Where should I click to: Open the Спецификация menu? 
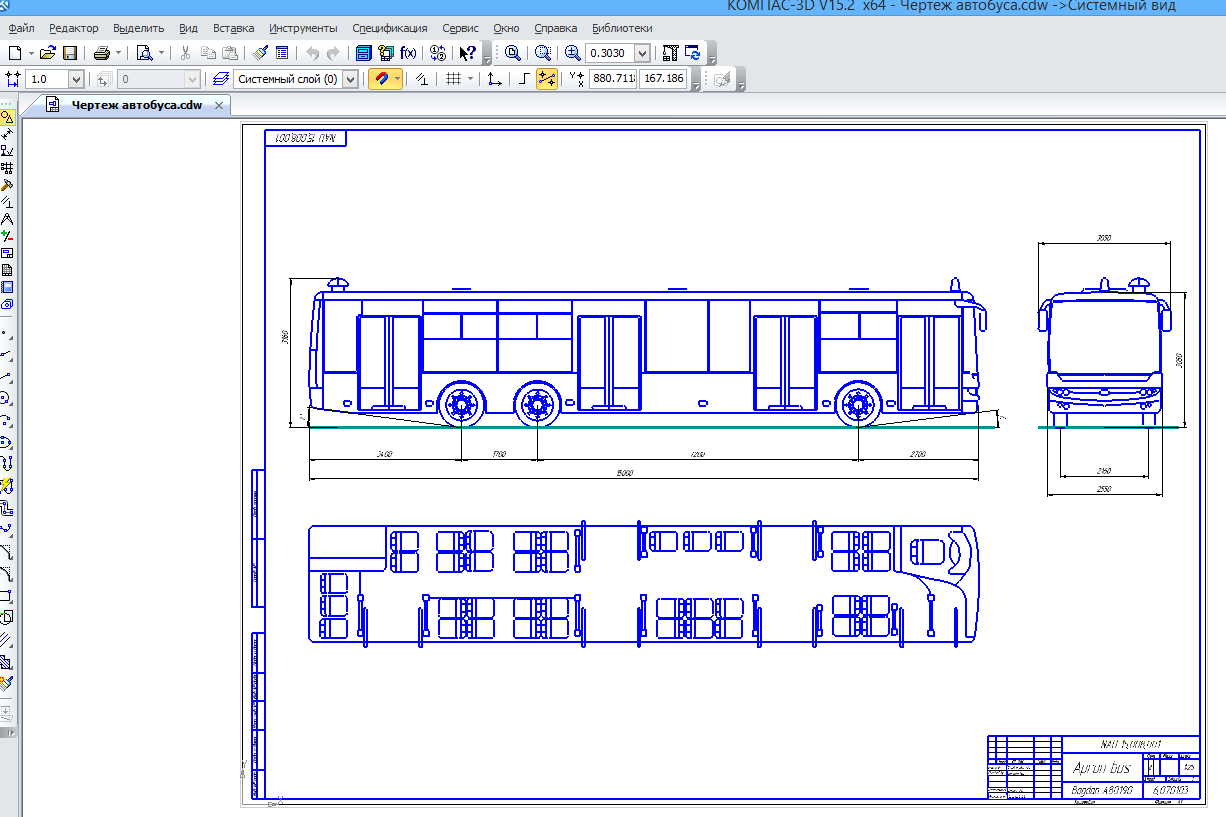(x=389, y=28)
